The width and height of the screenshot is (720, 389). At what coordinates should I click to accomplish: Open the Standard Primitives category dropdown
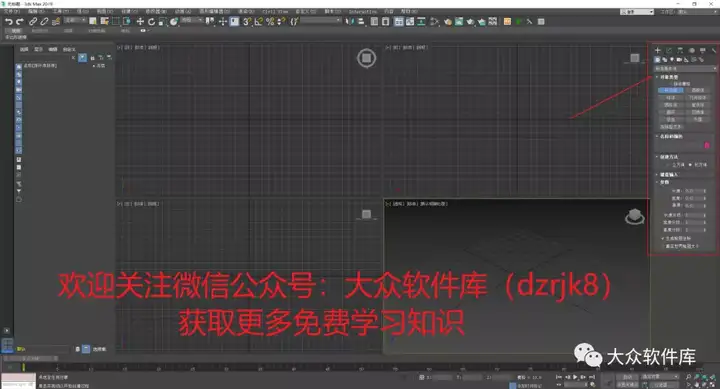coord(685,68)
